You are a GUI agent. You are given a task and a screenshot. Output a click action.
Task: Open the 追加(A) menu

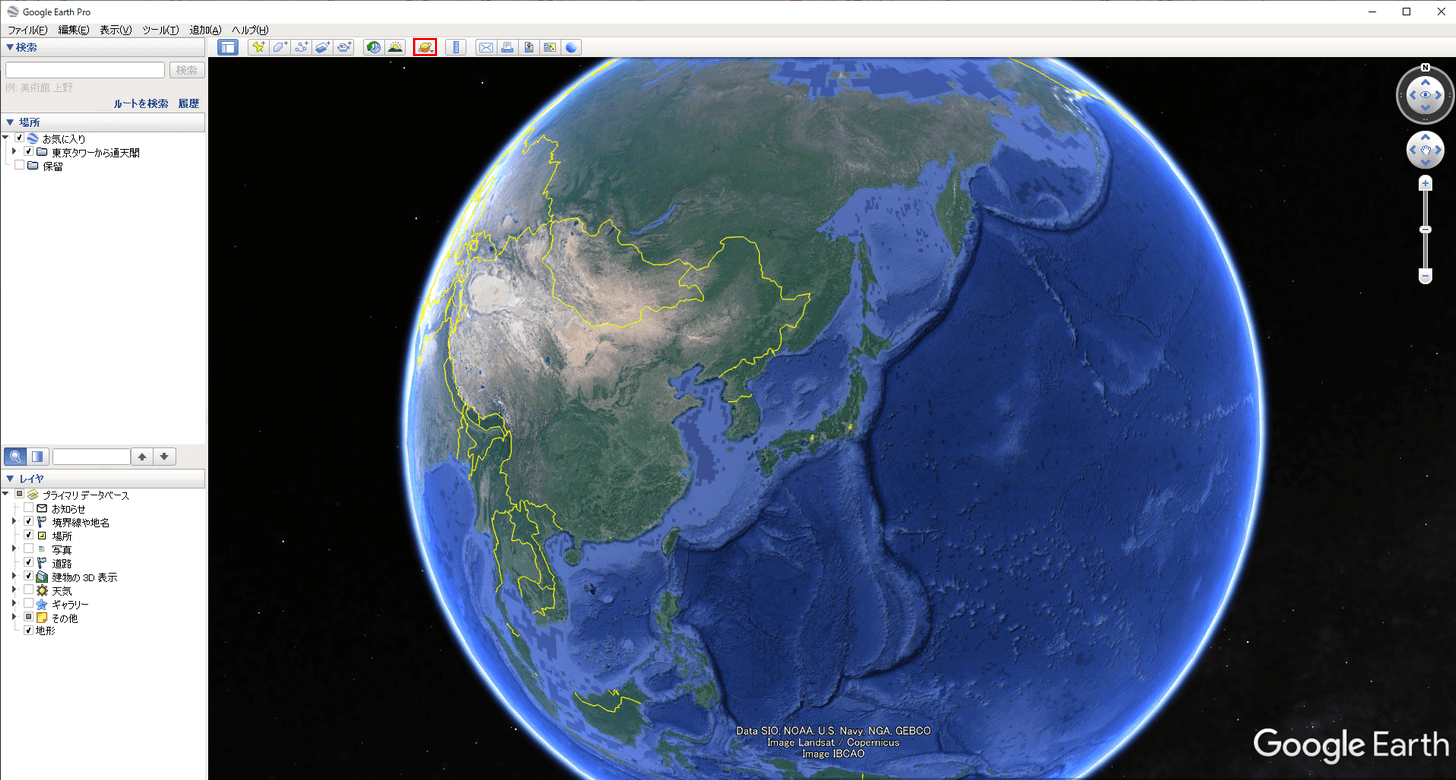[x=205, y=30]
